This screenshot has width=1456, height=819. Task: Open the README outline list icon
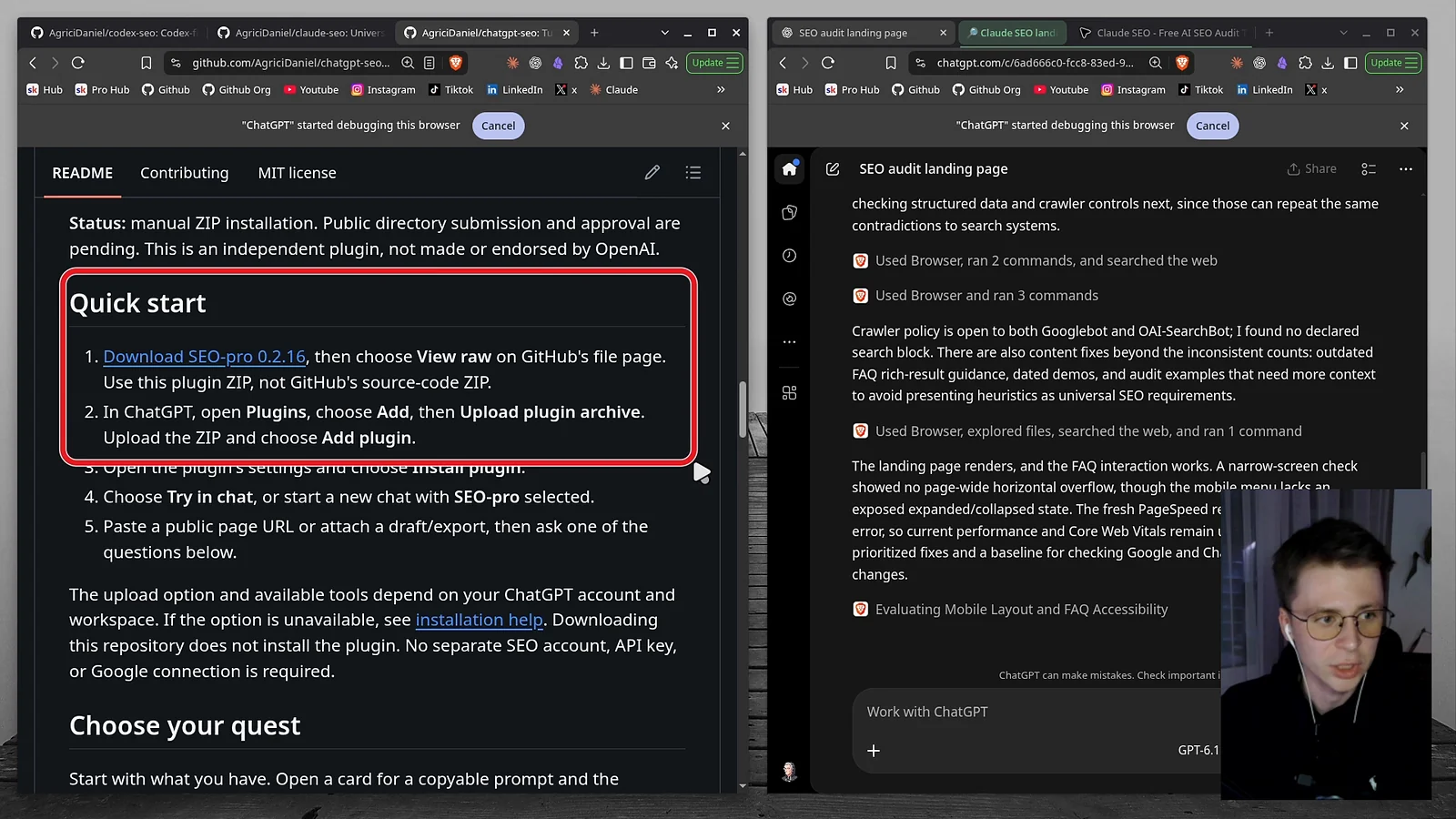[x=693, y=173]
